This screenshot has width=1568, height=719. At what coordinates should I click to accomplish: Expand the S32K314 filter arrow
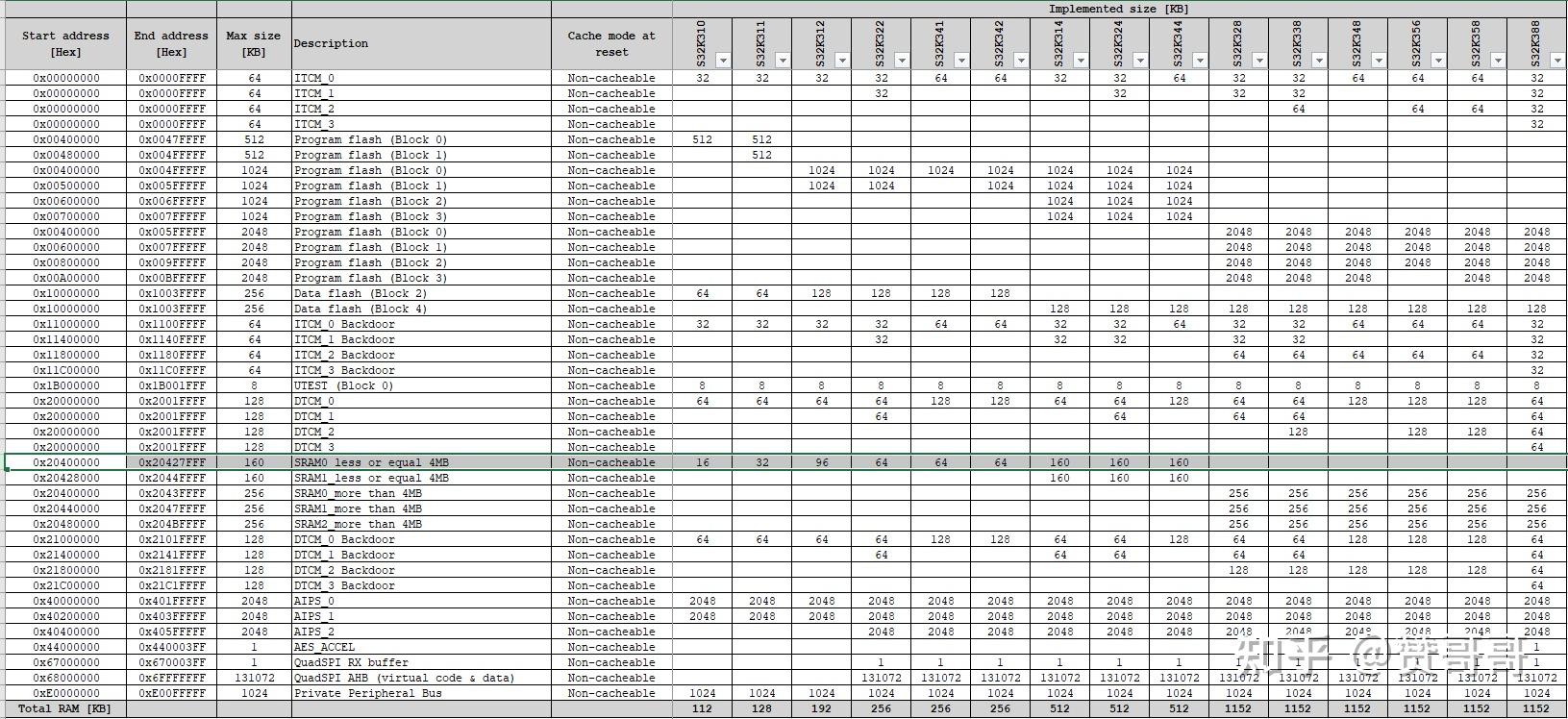(1081, 61)
